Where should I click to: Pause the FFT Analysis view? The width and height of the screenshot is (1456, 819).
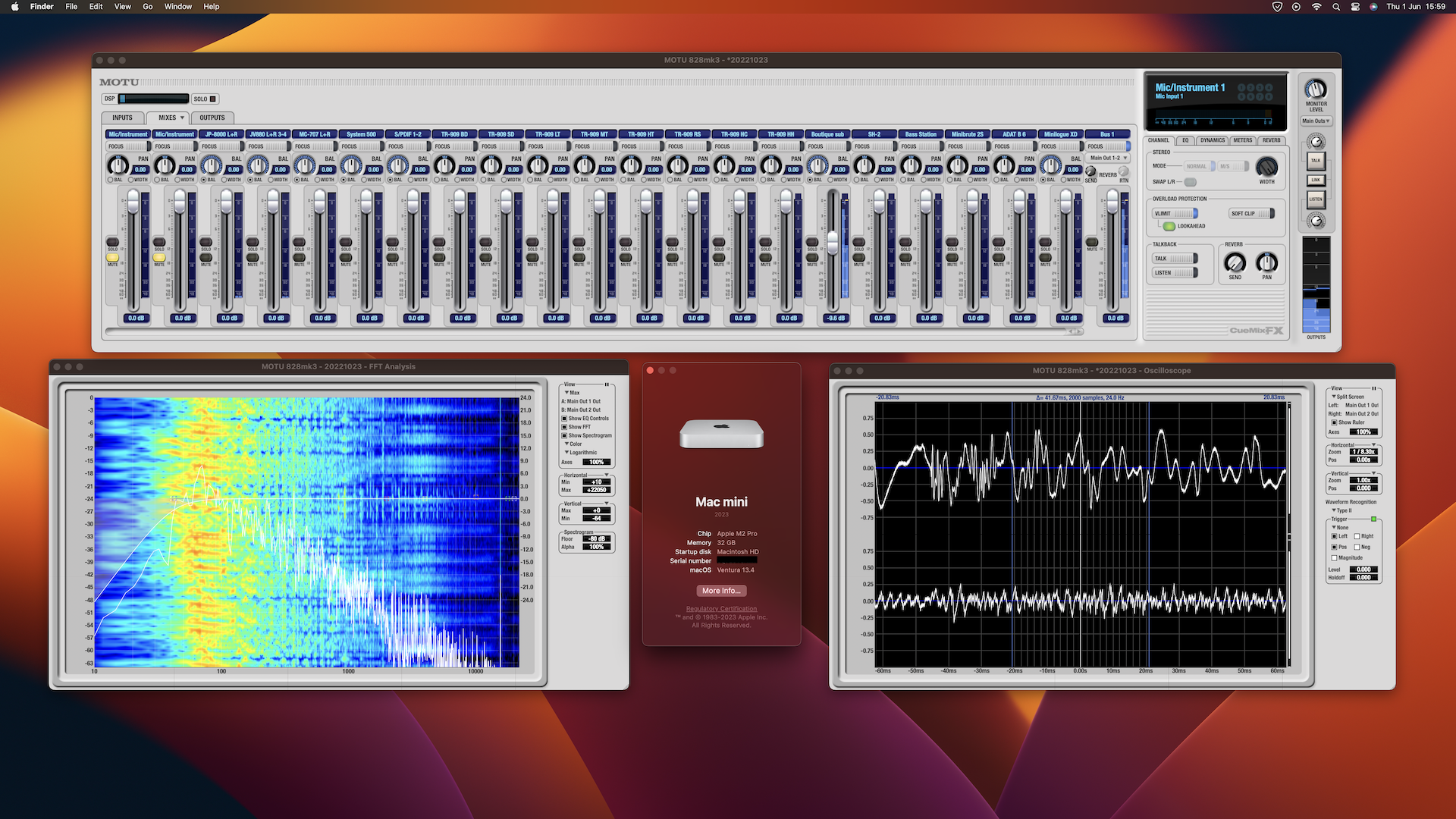(607, 384)
